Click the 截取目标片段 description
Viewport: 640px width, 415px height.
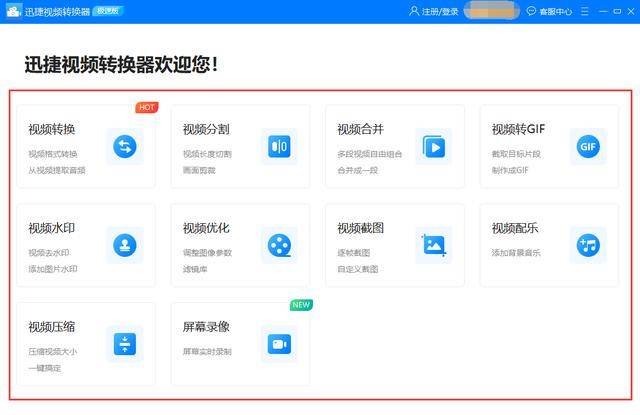point(516,154)
